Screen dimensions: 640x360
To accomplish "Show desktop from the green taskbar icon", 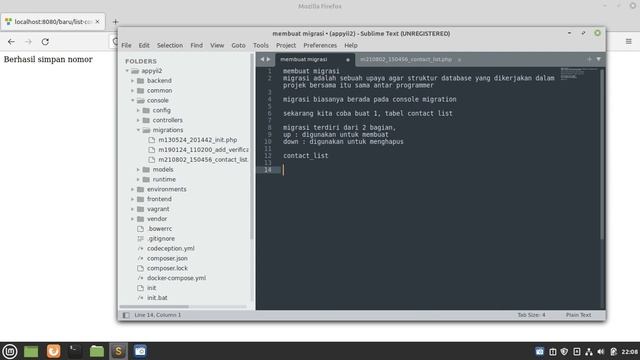I will pyautogui.click(x=31, y=351).
